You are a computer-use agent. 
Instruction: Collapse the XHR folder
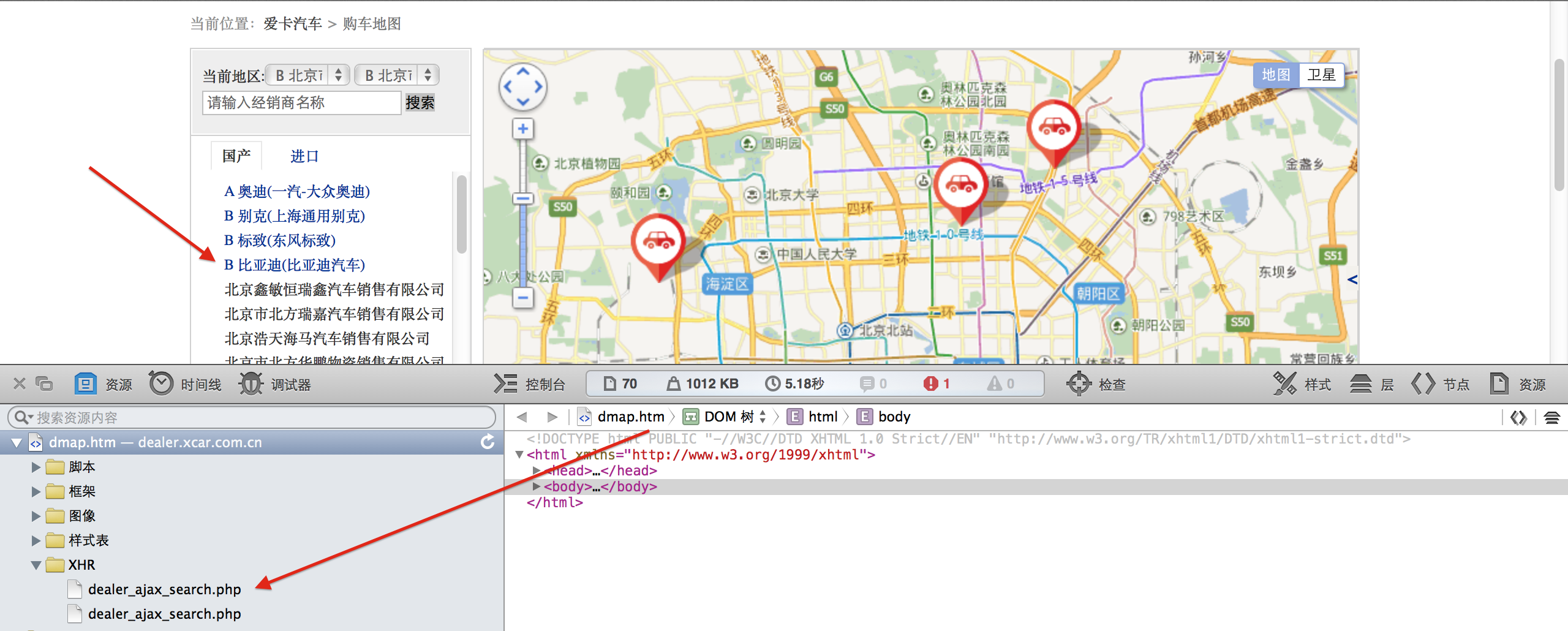tap(36, 565)
